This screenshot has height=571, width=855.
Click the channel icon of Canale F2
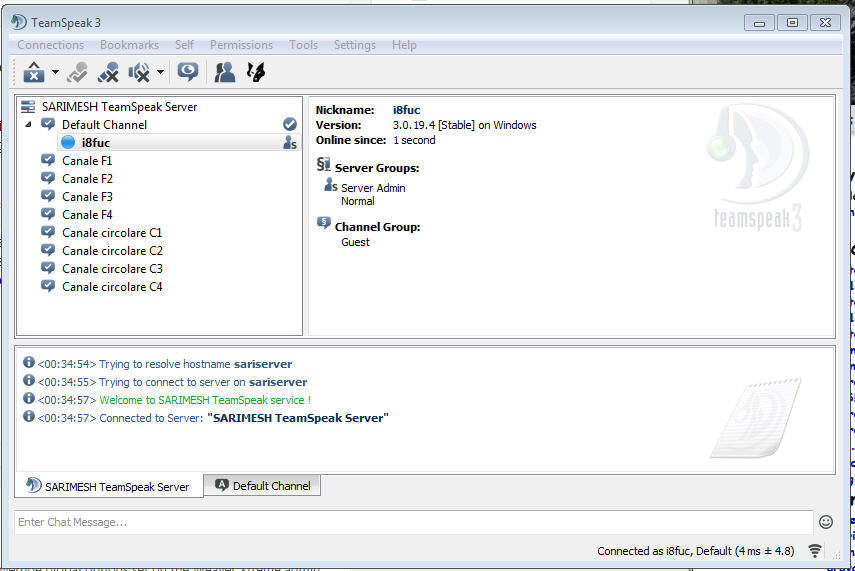(48, 178)
